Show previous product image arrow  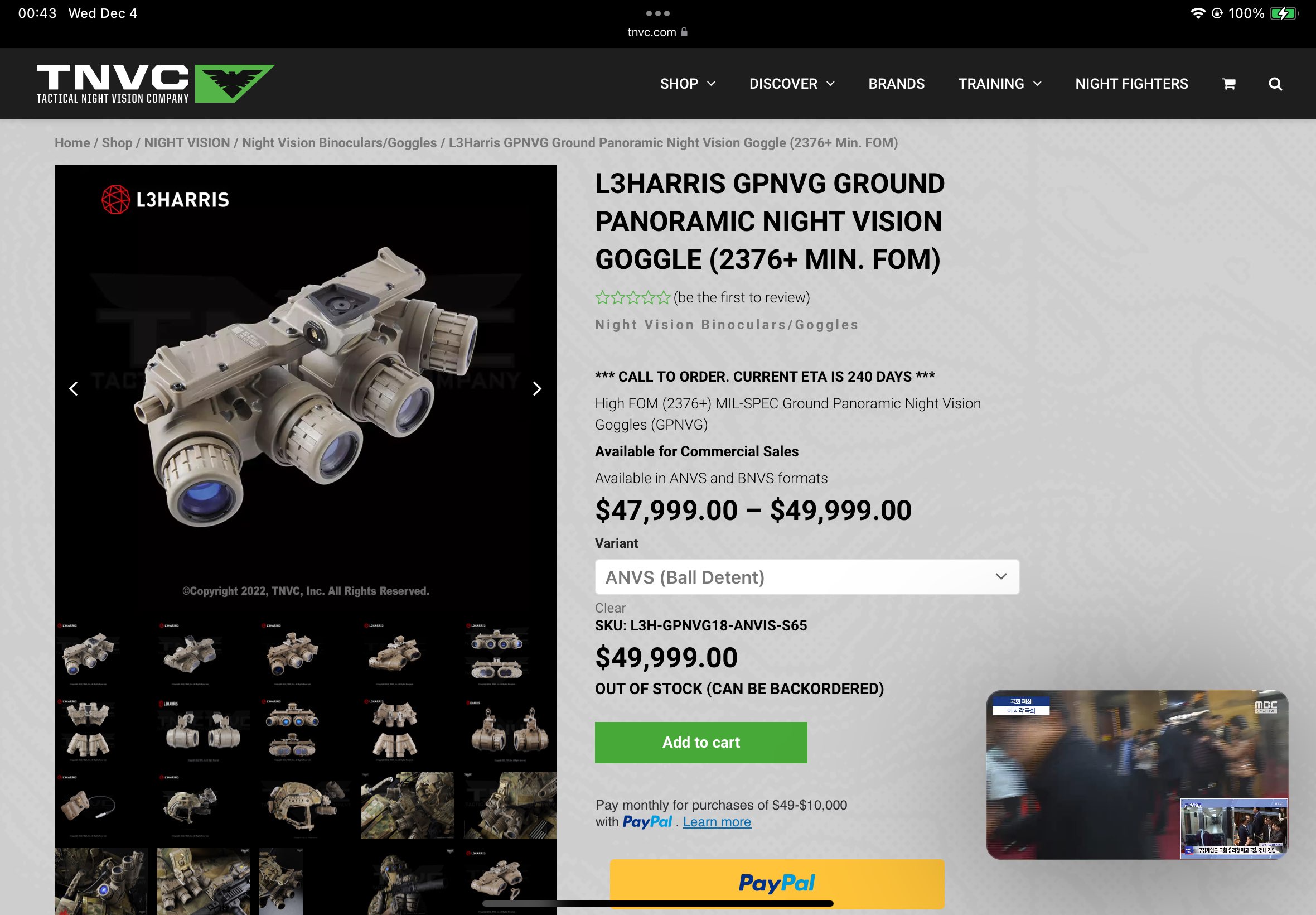click(x=74, y=389)
